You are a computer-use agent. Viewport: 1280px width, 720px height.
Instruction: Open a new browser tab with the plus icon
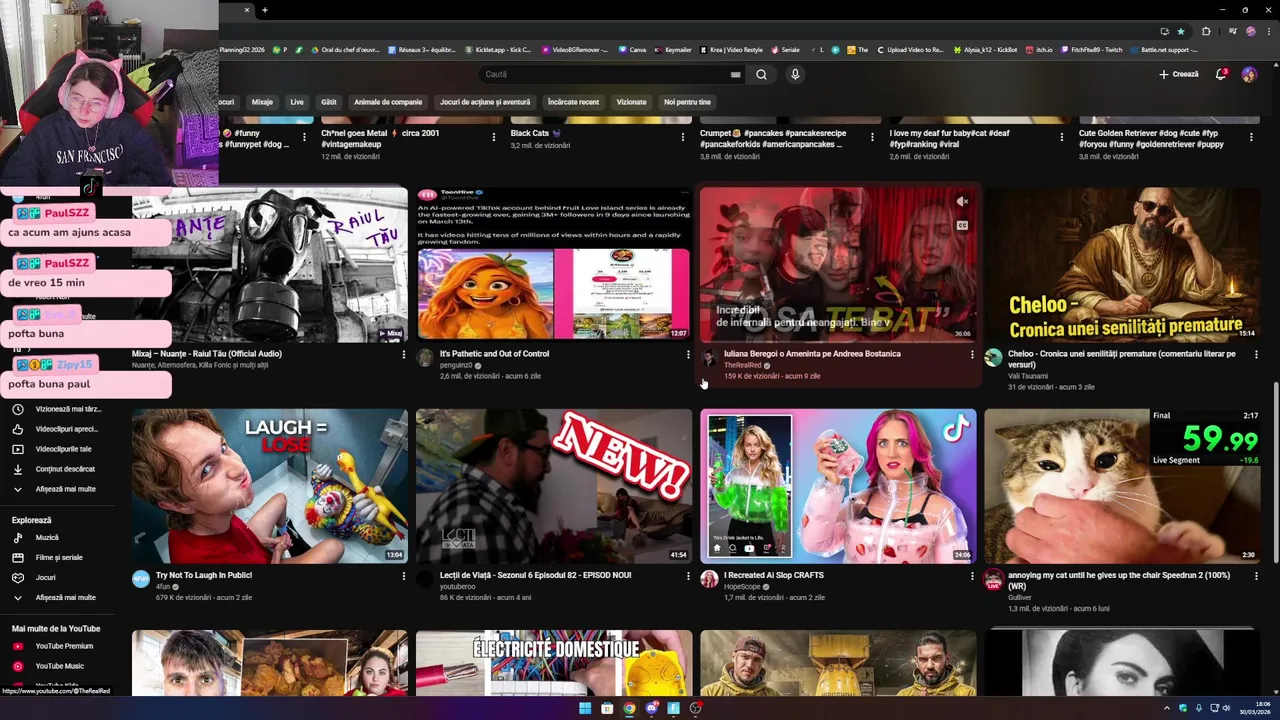[265, 10]
